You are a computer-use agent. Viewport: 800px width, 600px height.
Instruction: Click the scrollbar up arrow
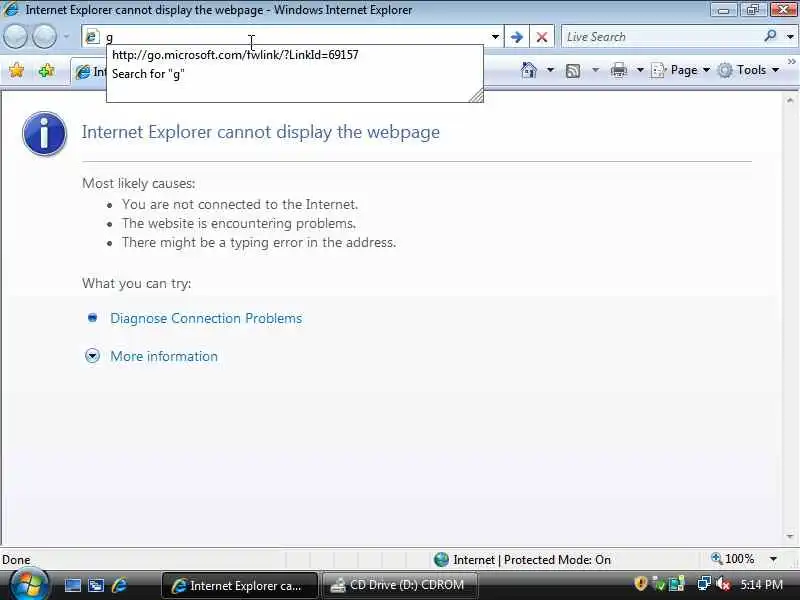[x=790, y=100]
